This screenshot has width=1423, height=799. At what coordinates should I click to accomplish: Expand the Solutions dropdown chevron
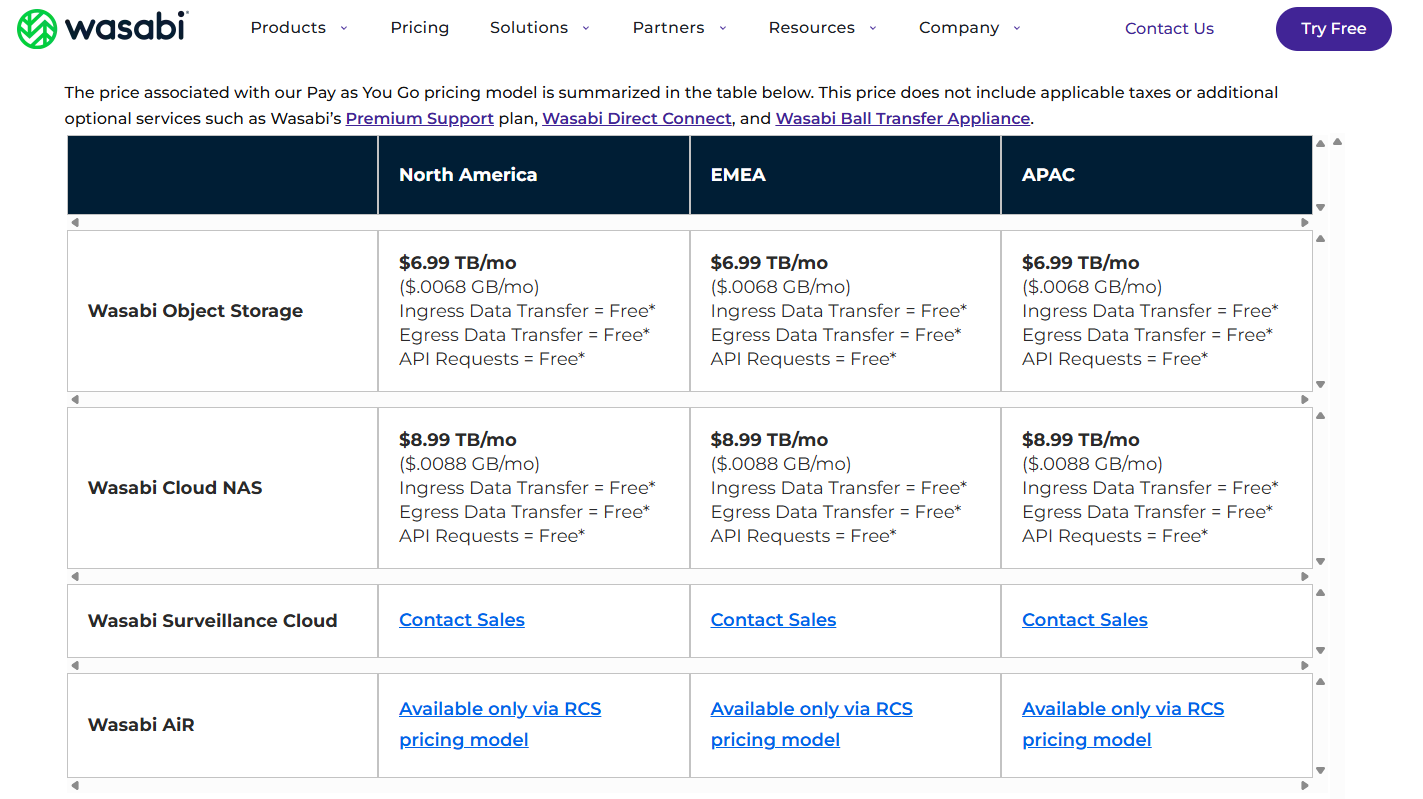point(586,28)
